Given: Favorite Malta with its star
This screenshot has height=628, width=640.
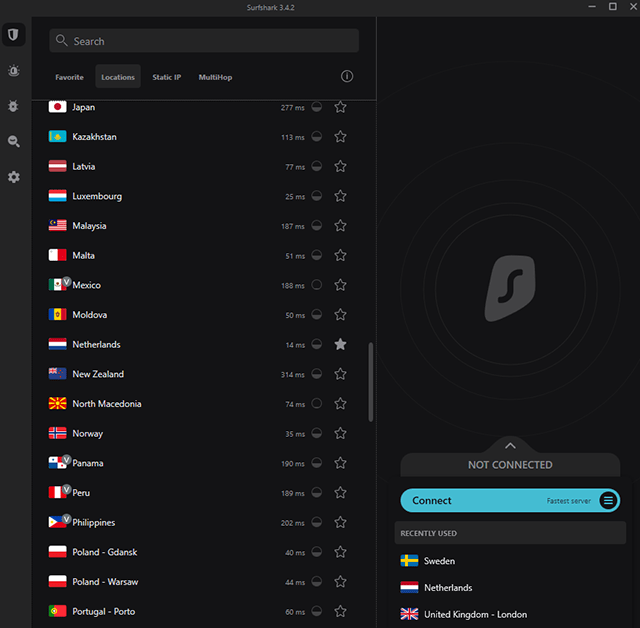Looking at the screenshot, I should pos(340,255).
